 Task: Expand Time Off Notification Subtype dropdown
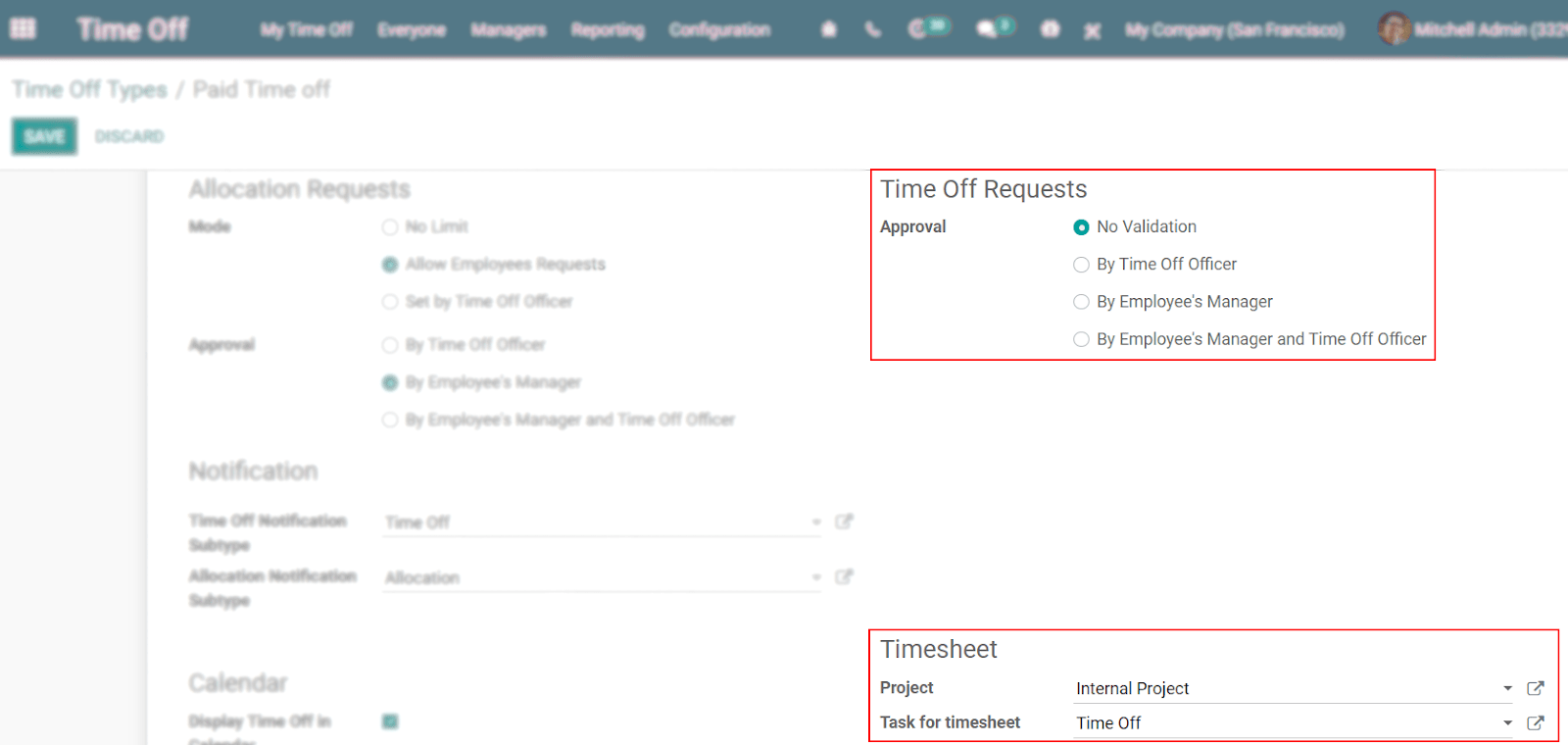[816, 521]
